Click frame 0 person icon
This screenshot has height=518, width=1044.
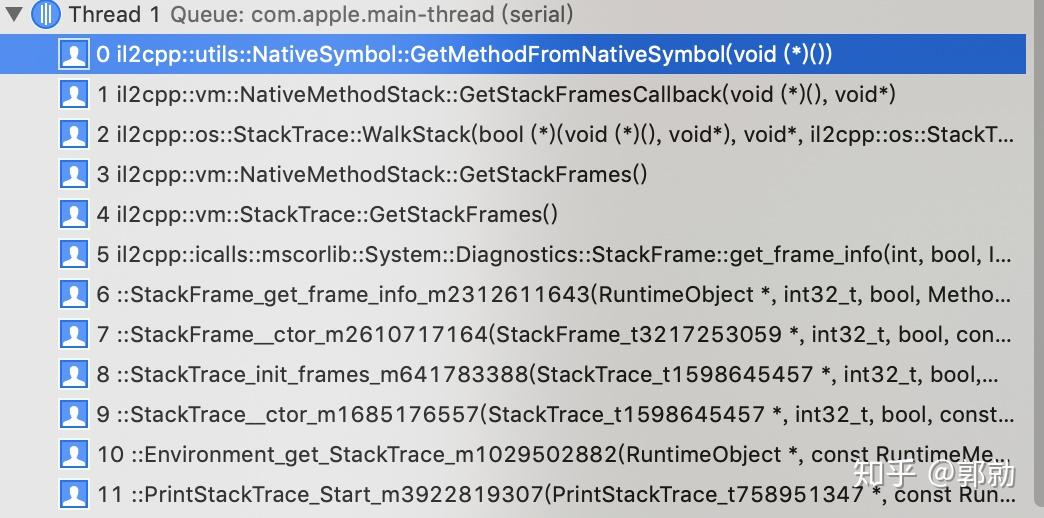click(x=74, y=55)
